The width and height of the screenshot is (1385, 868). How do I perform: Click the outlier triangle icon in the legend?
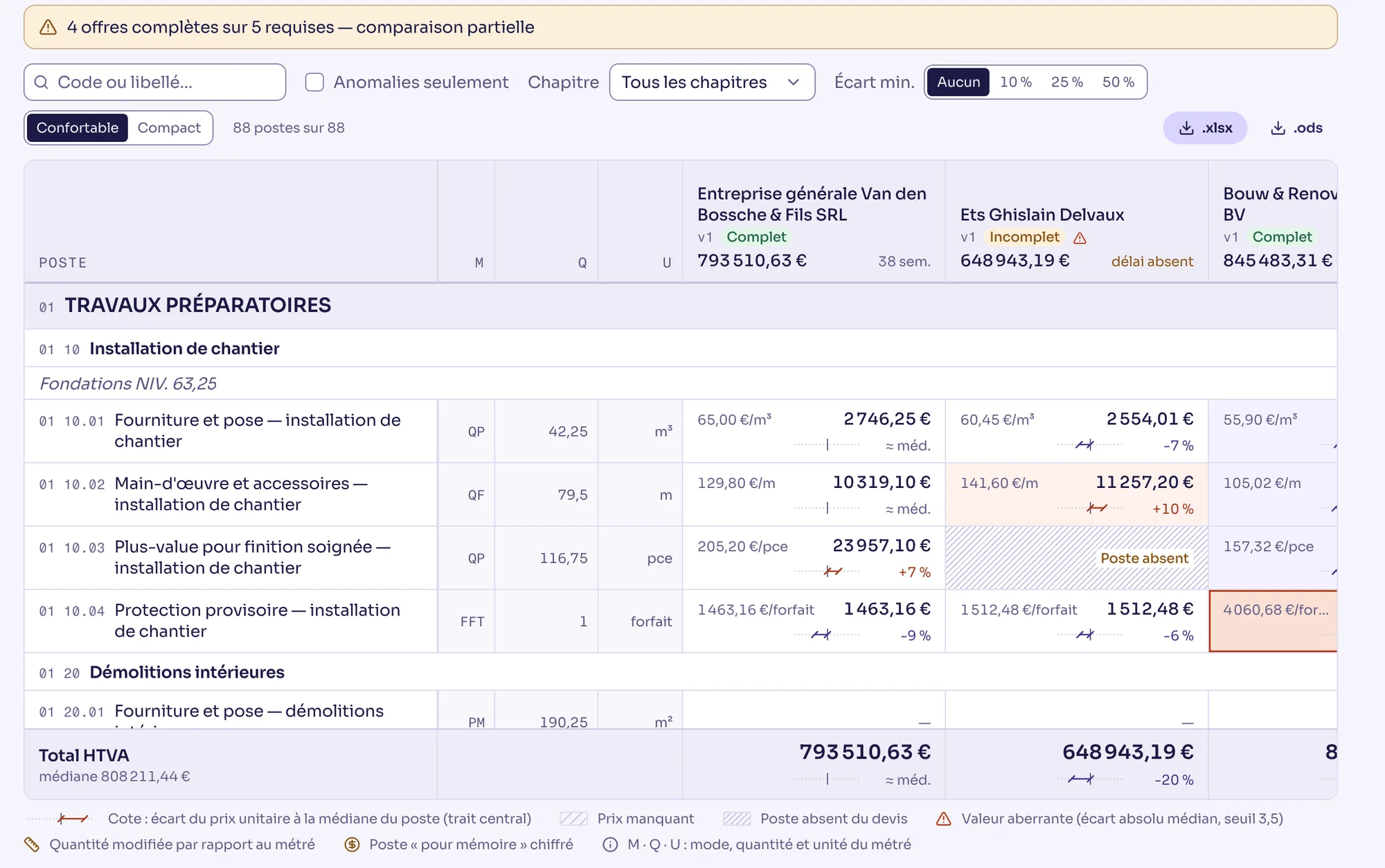click(x=943, y=819)
